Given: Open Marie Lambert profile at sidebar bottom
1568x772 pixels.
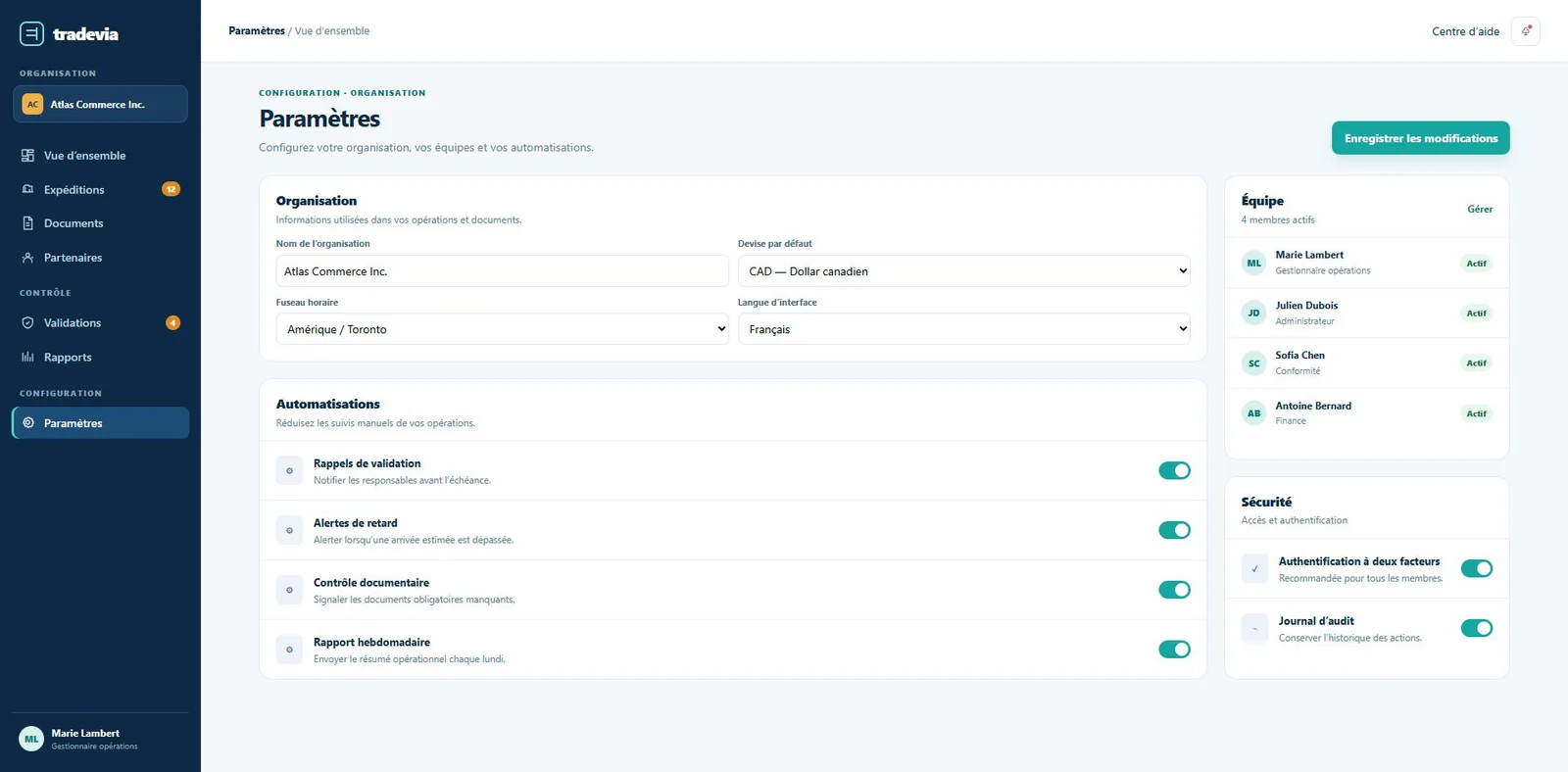Looking at the screenshot, I should pyautogui.click(x=100, y=739).
